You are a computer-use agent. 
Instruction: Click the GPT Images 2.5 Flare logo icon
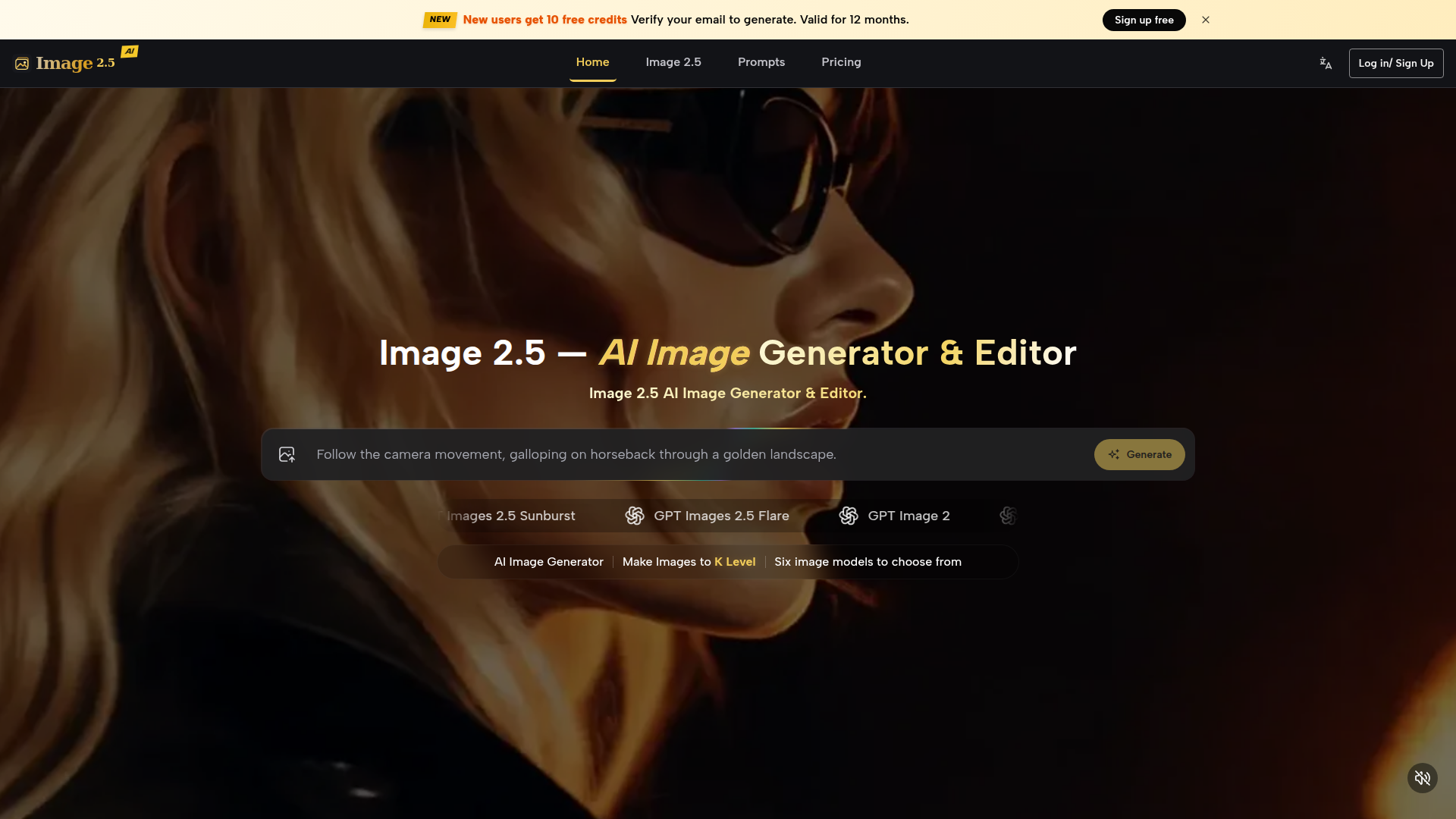coord(635,516)
